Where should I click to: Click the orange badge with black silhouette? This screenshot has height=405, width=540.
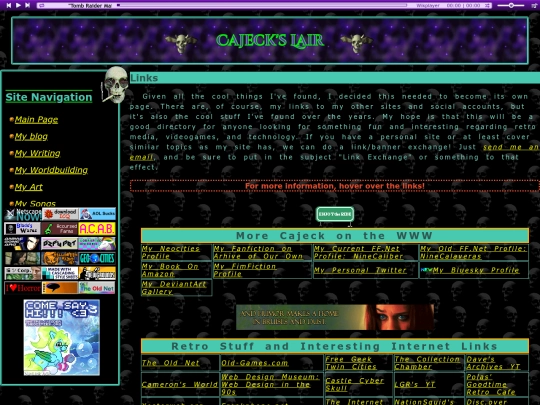point(97,273)
